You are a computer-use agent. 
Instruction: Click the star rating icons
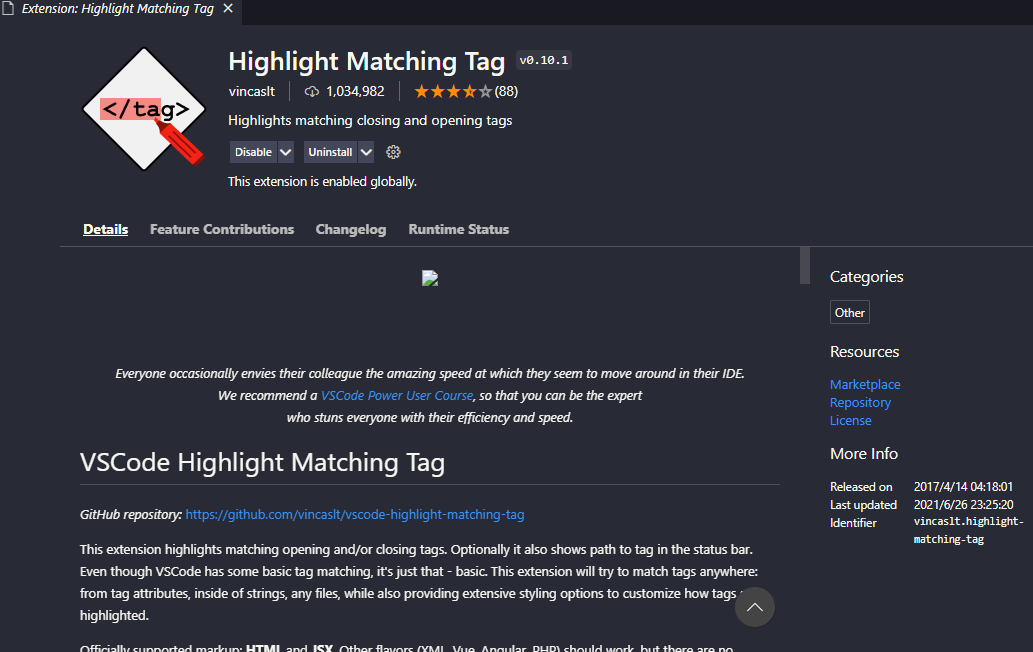(x=452, y=91)
